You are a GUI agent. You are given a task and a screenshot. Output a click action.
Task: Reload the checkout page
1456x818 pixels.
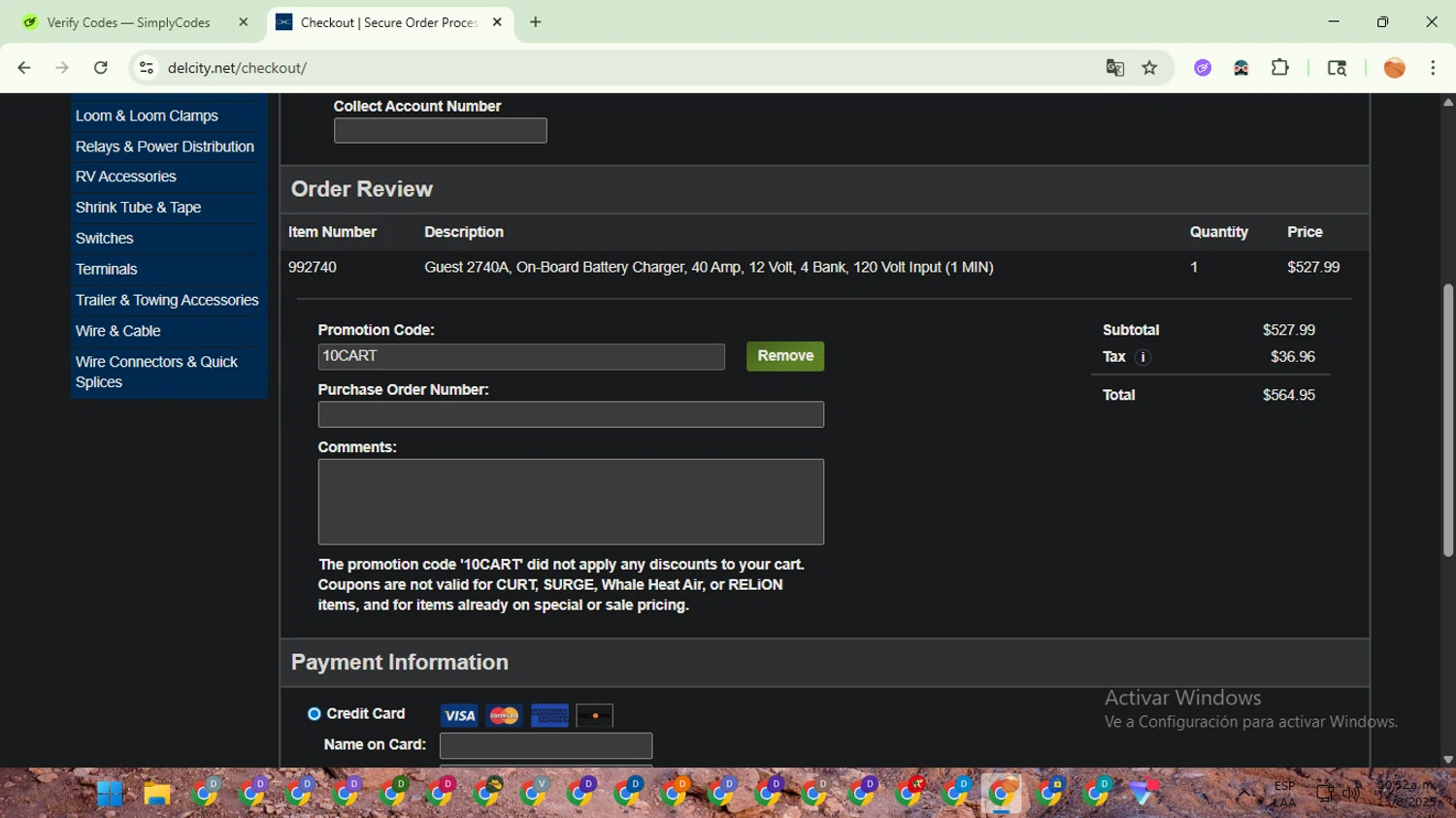[101, 68]
